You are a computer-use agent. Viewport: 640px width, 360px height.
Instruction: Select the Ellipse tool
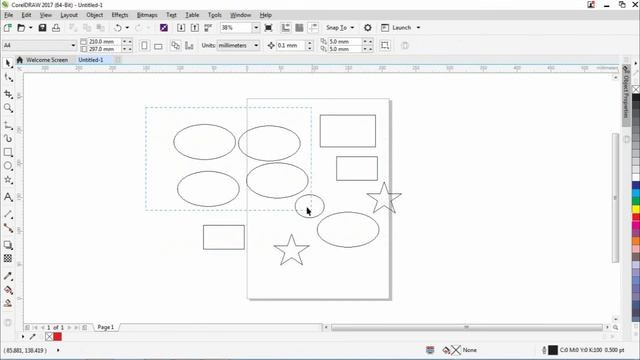[8, 166]
